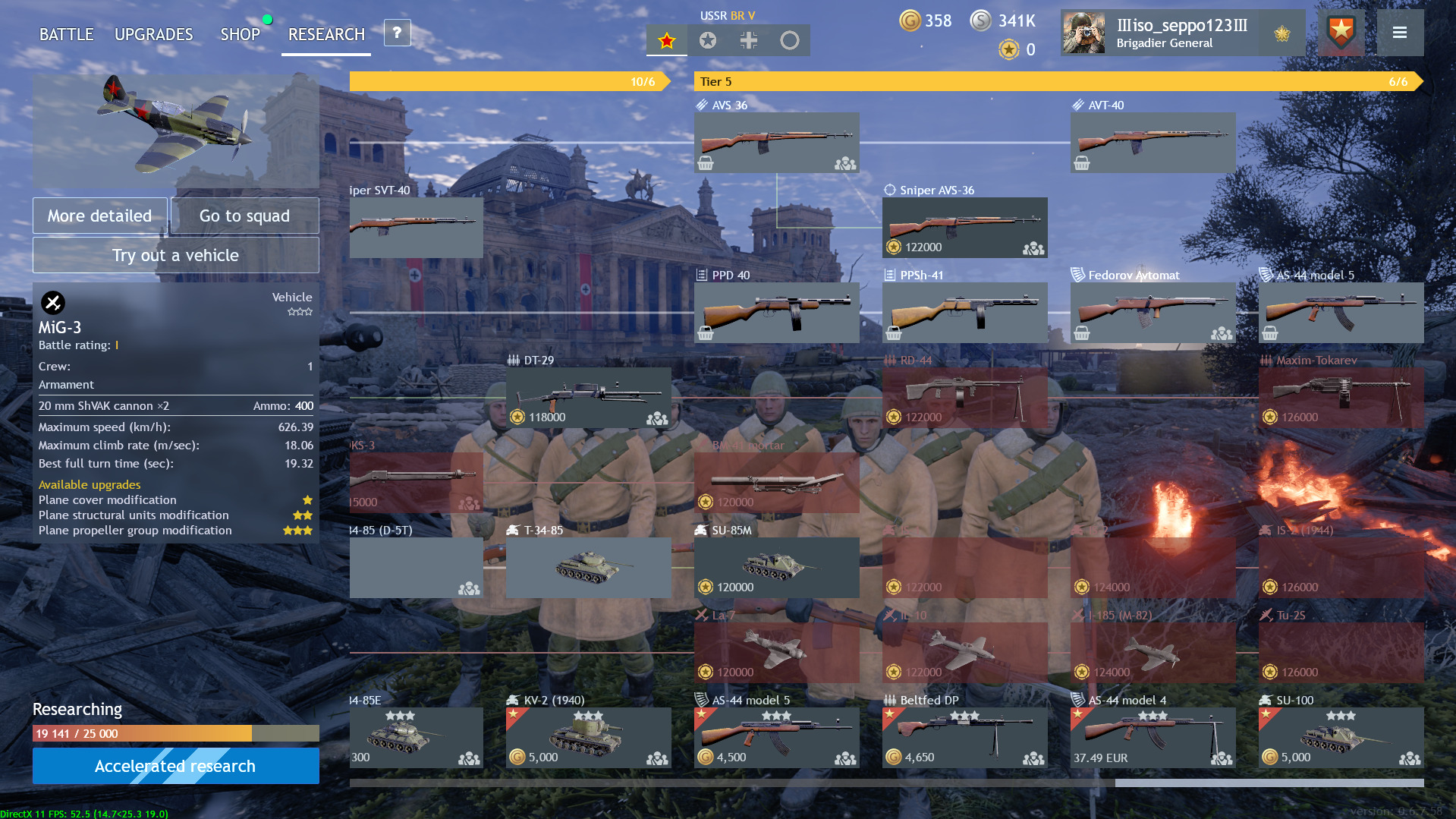
Task: Select the Sniper SVT-40 card
Action: pos(416,227)
